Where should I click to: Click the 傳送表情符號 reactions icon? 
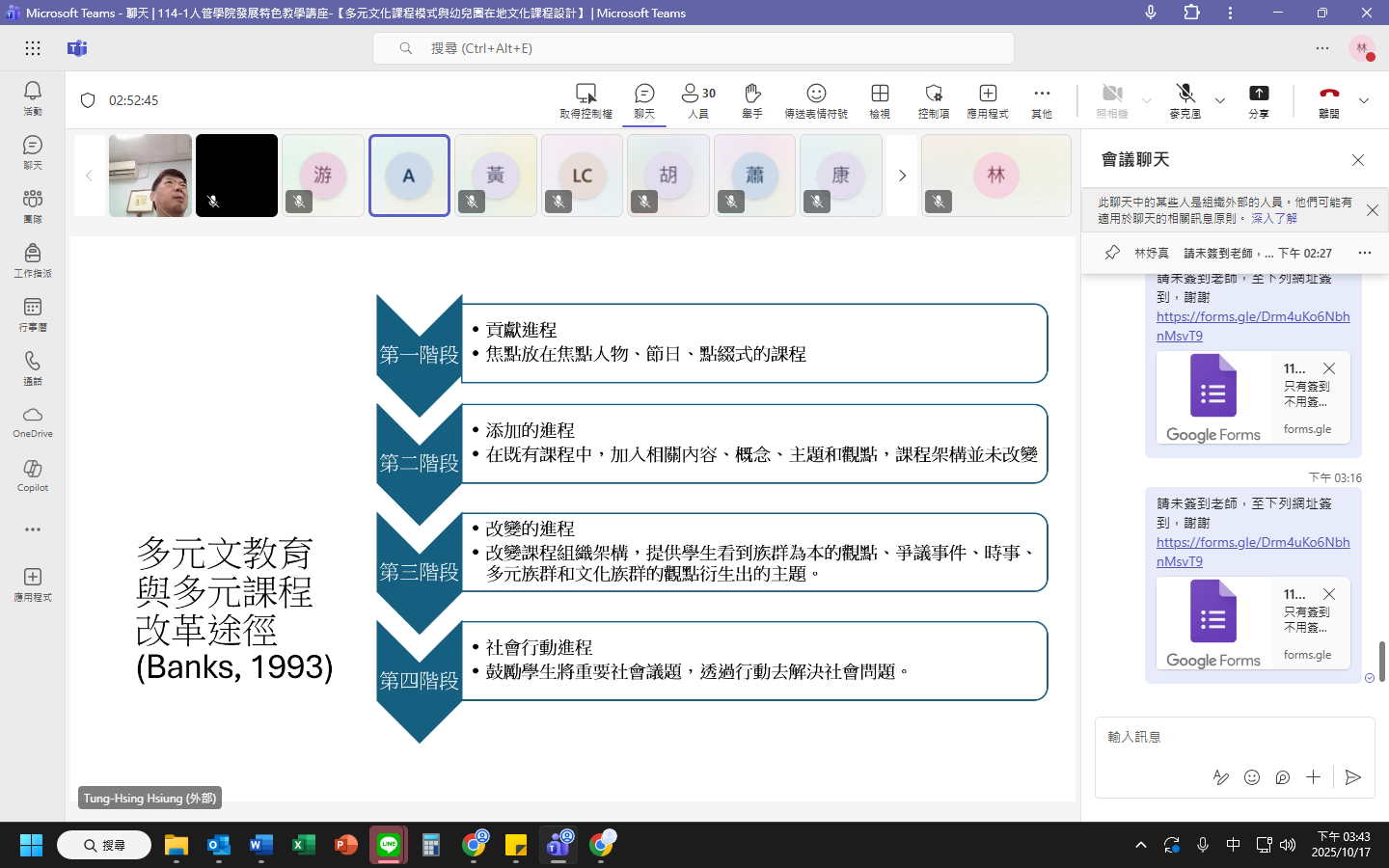pos(816,99)
